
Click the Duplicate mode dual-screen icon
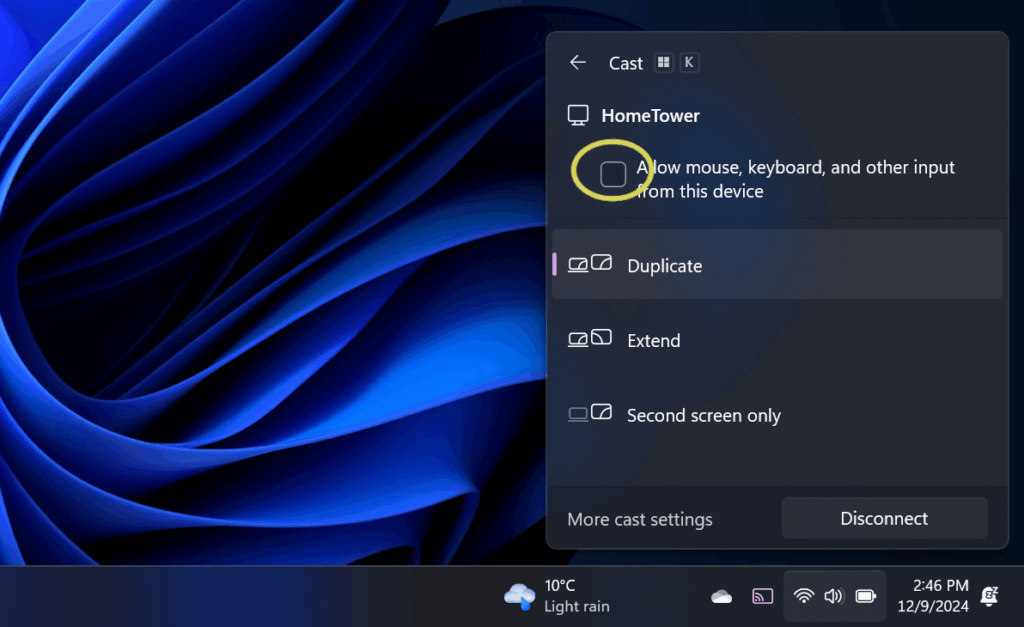(x=589, y=264)
